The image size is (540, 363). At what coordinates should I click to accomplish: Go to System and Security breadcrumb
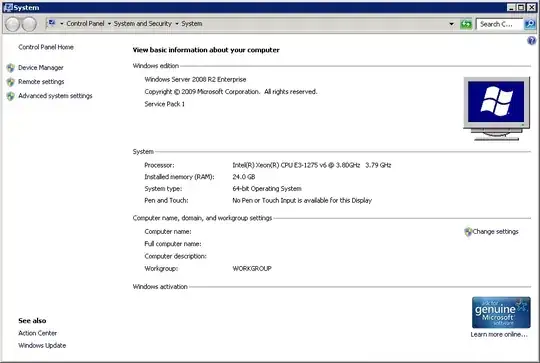click(143, 23)
